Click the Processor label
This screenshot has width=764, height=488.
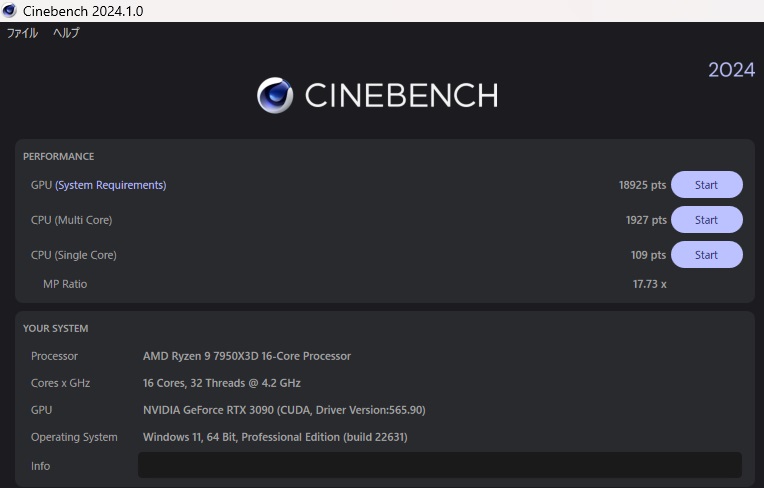click(54, 356)
